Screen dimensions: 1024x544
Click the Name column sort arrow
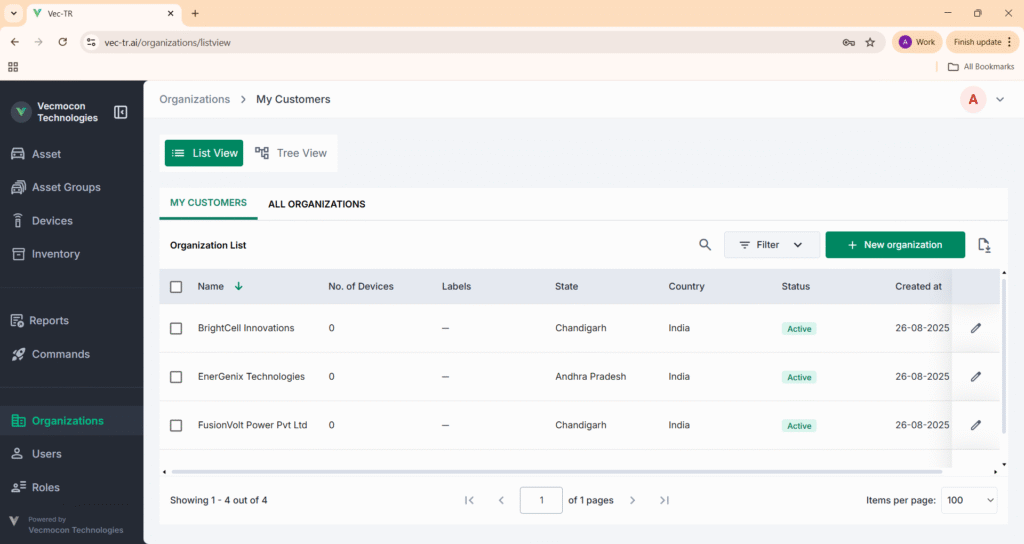pyautogui.click(x=238, y=286)
